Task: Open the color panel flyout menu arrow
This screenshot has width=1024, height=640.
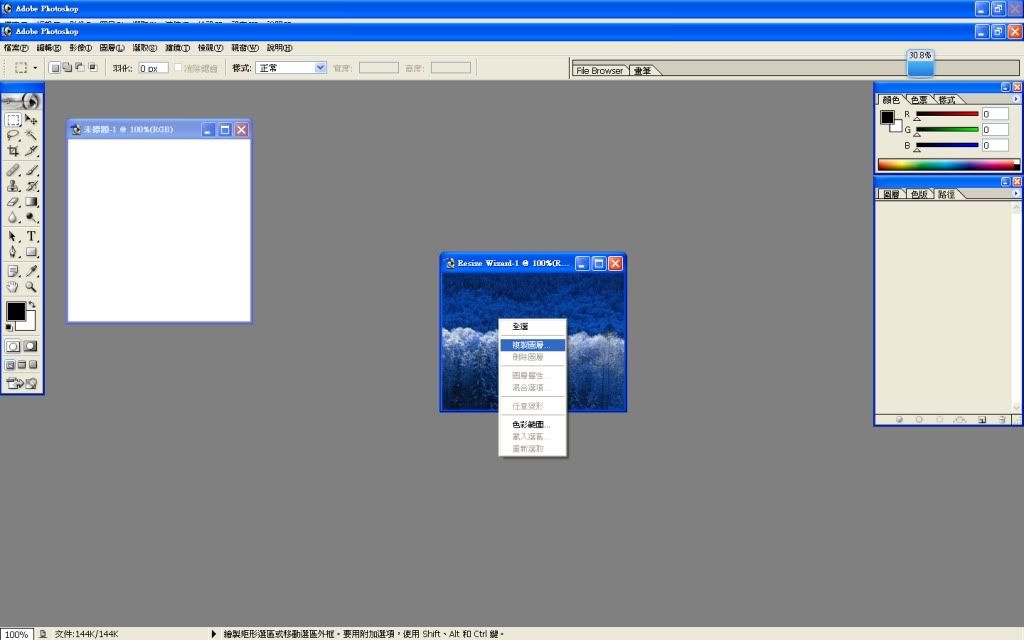Action: 1016,99
